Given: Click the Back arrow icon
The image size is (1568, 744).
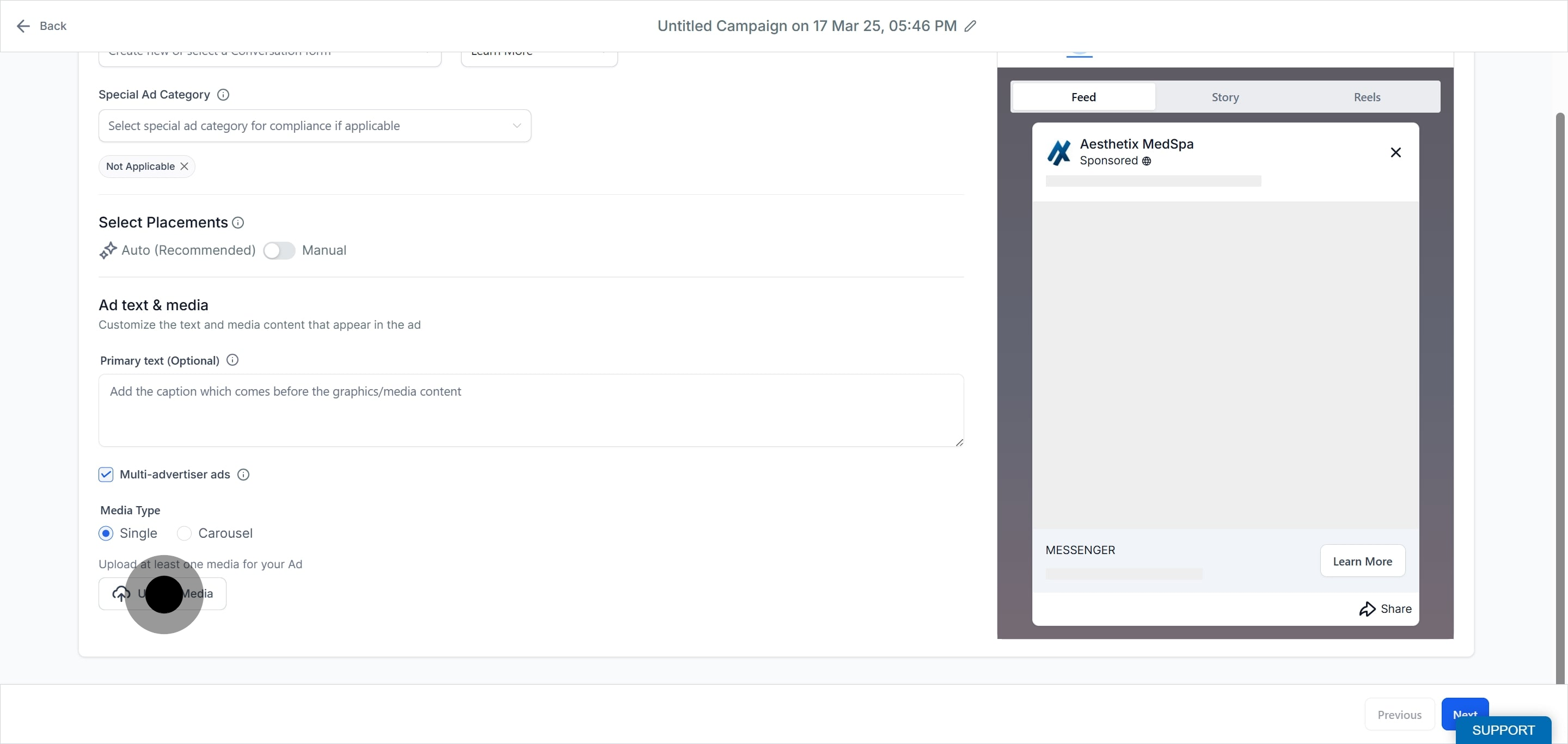Looking at the screenshot, I should (23, 26).
